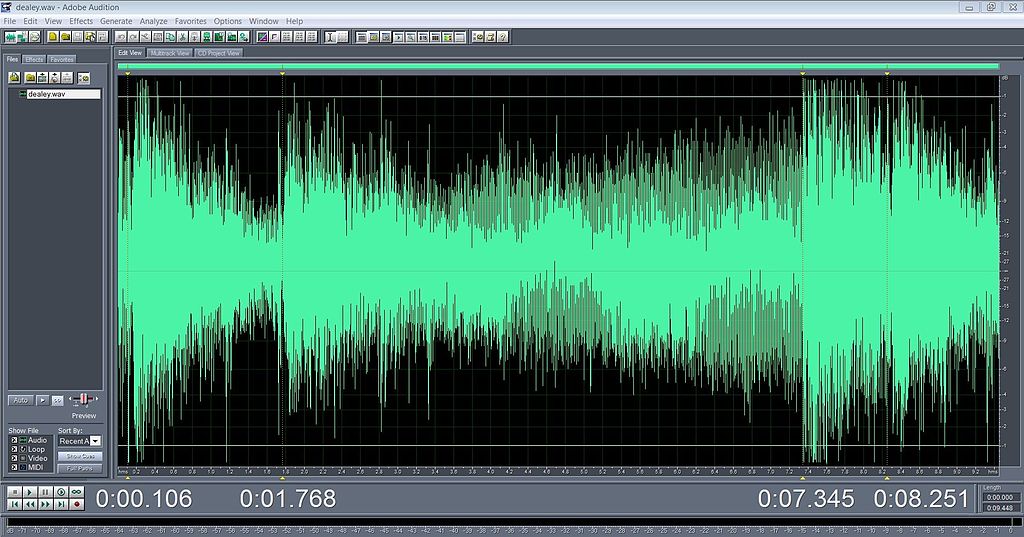Click the Play Looped infinity icon
The height and width of the screenshot is (537, 1024).
(77, 492)
